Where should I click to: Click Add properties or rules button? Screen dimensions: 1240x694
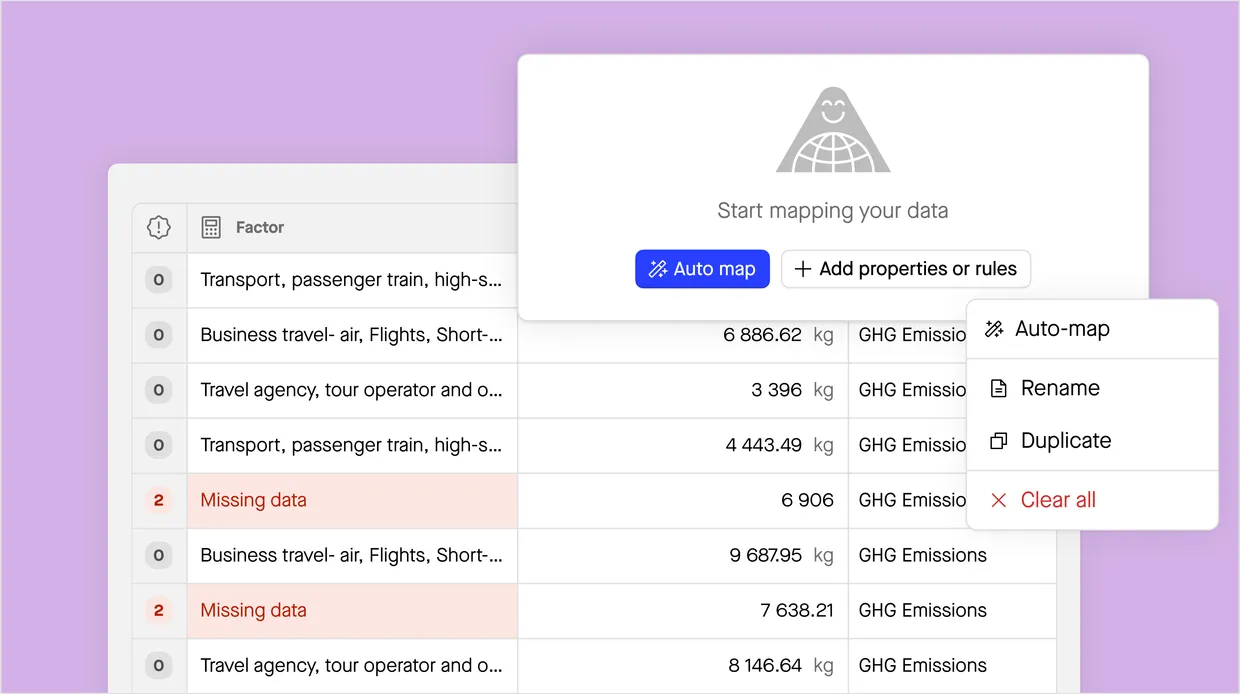pyautogui.click(x=905, y=269)
